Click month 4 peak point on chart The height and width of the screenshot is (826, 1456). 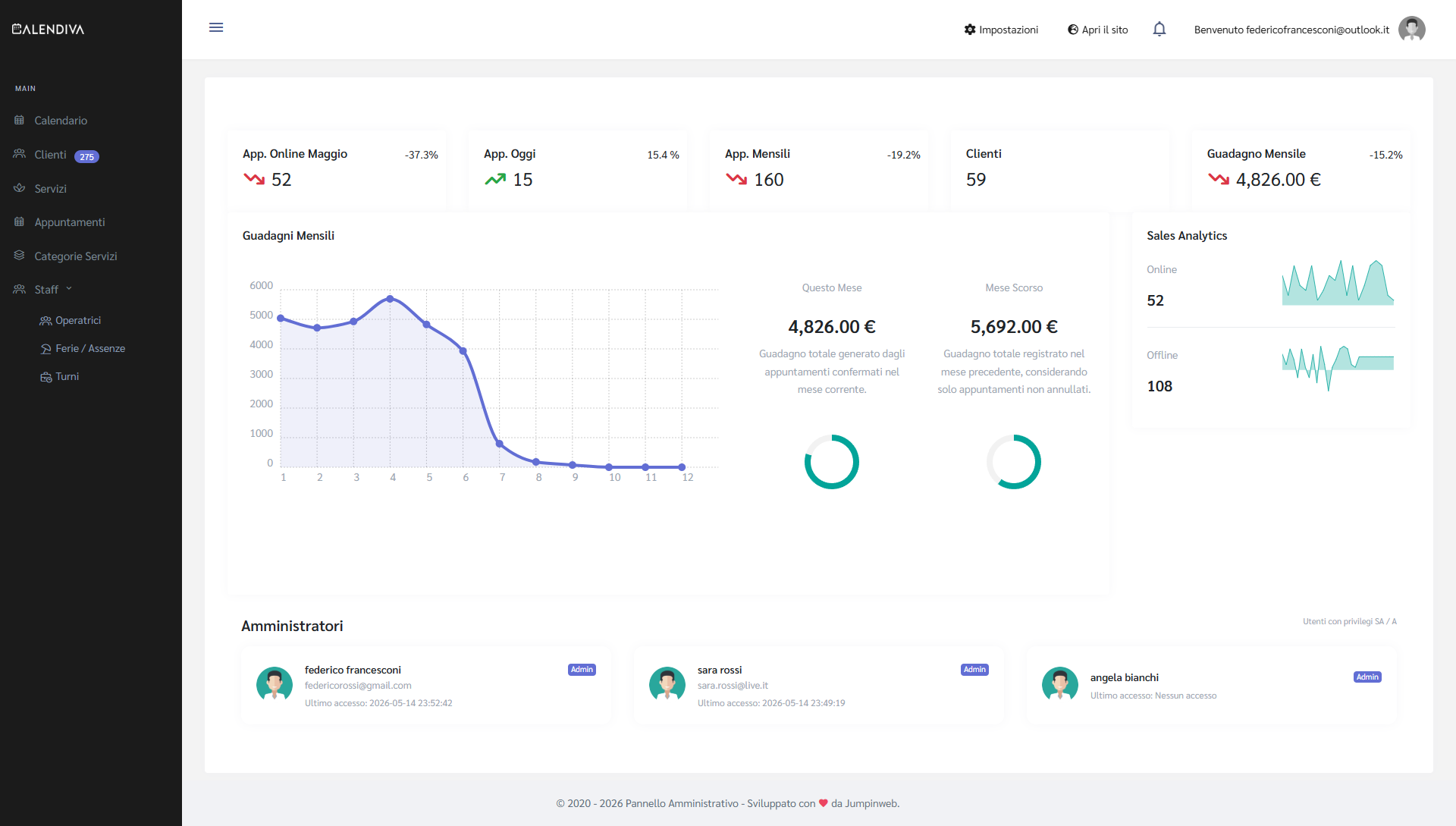[390, 299]
